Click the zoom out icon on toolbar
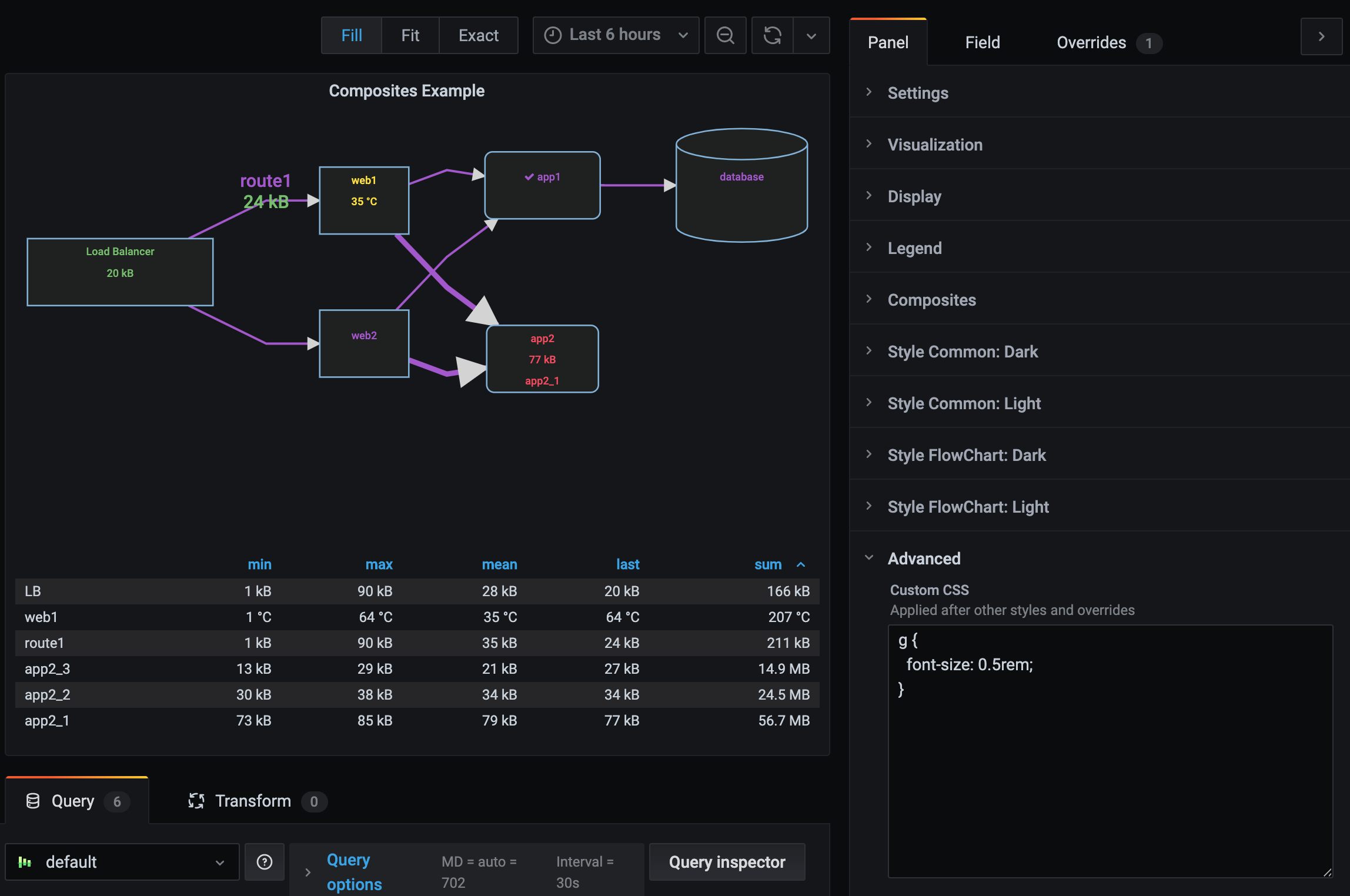 724,34
